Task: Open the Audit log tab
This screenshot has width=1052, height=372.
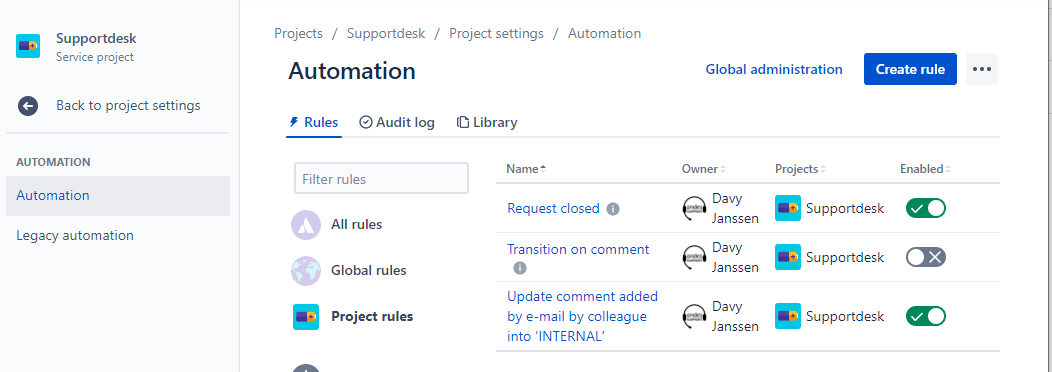Action: pyautogui.click(x=397, y=122)
